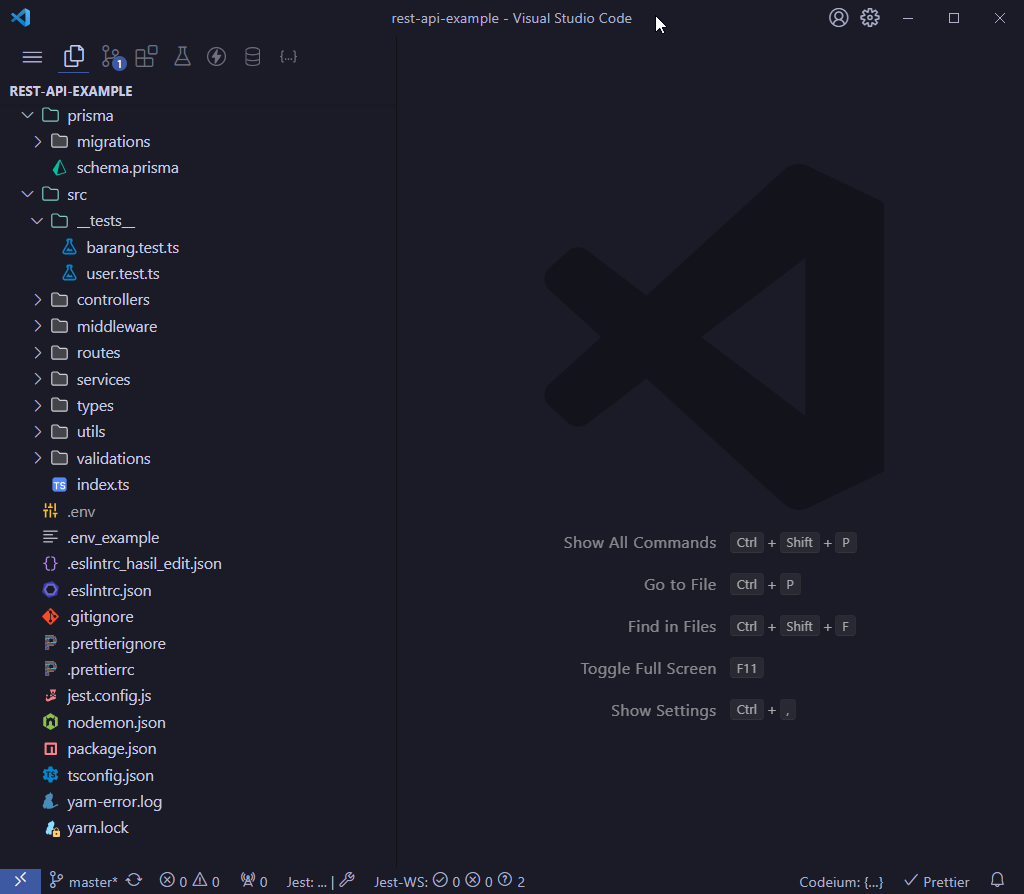Open the Explorer view icon
Image resolution: width=1024 pixels, height=894 pixels.
point(74,57)
